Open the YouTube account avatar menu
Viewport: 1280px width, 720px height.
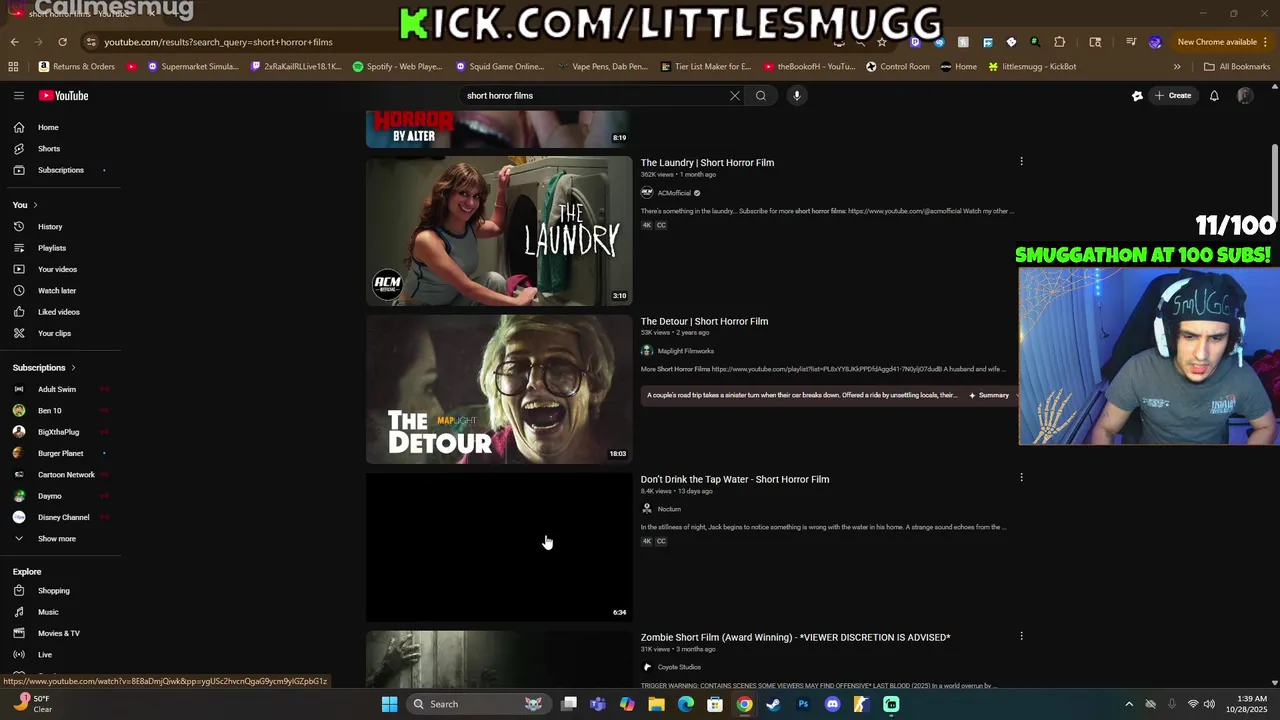pos(1245,96)
